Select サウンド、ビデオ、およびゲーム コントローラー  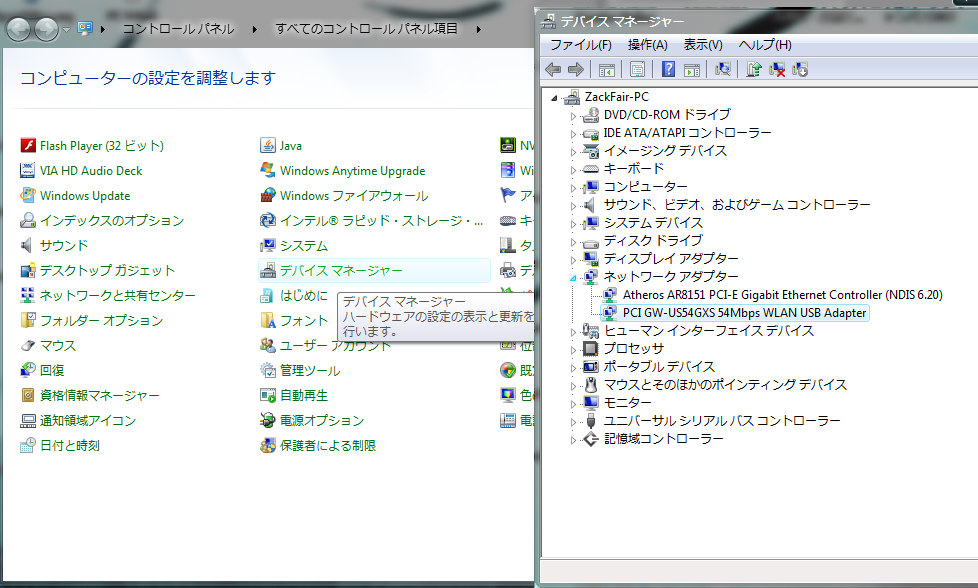tap(737, 205)
